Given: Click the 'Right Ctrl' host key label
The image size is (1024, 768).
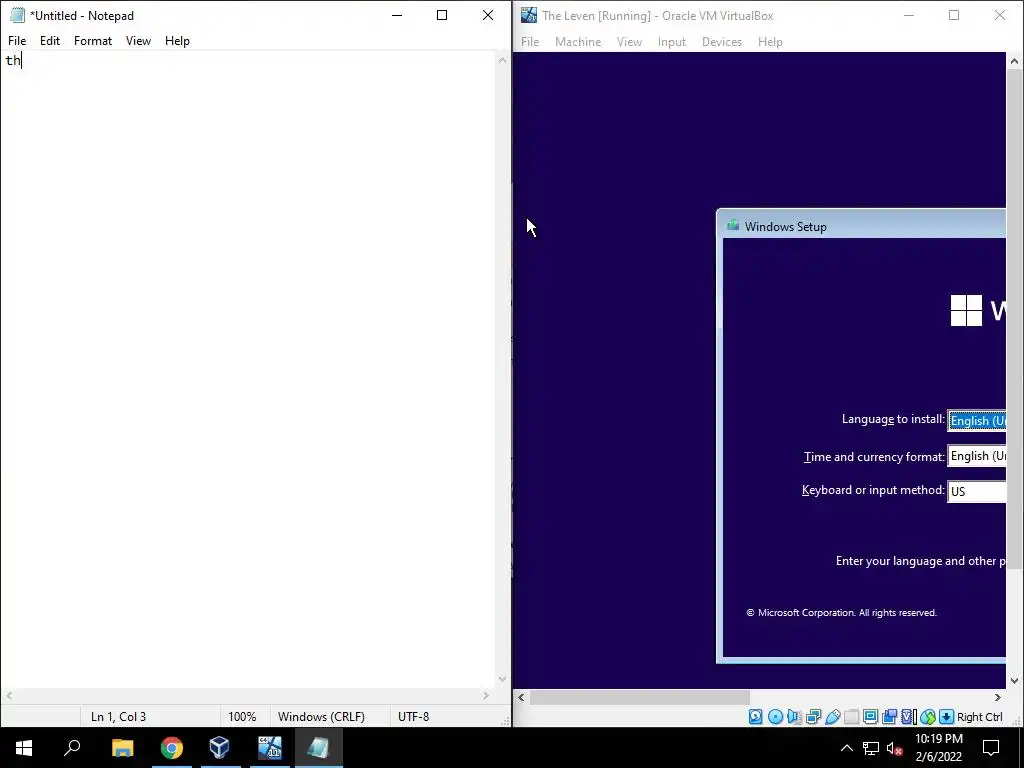Looking at the screenshot, I should 980,716.
